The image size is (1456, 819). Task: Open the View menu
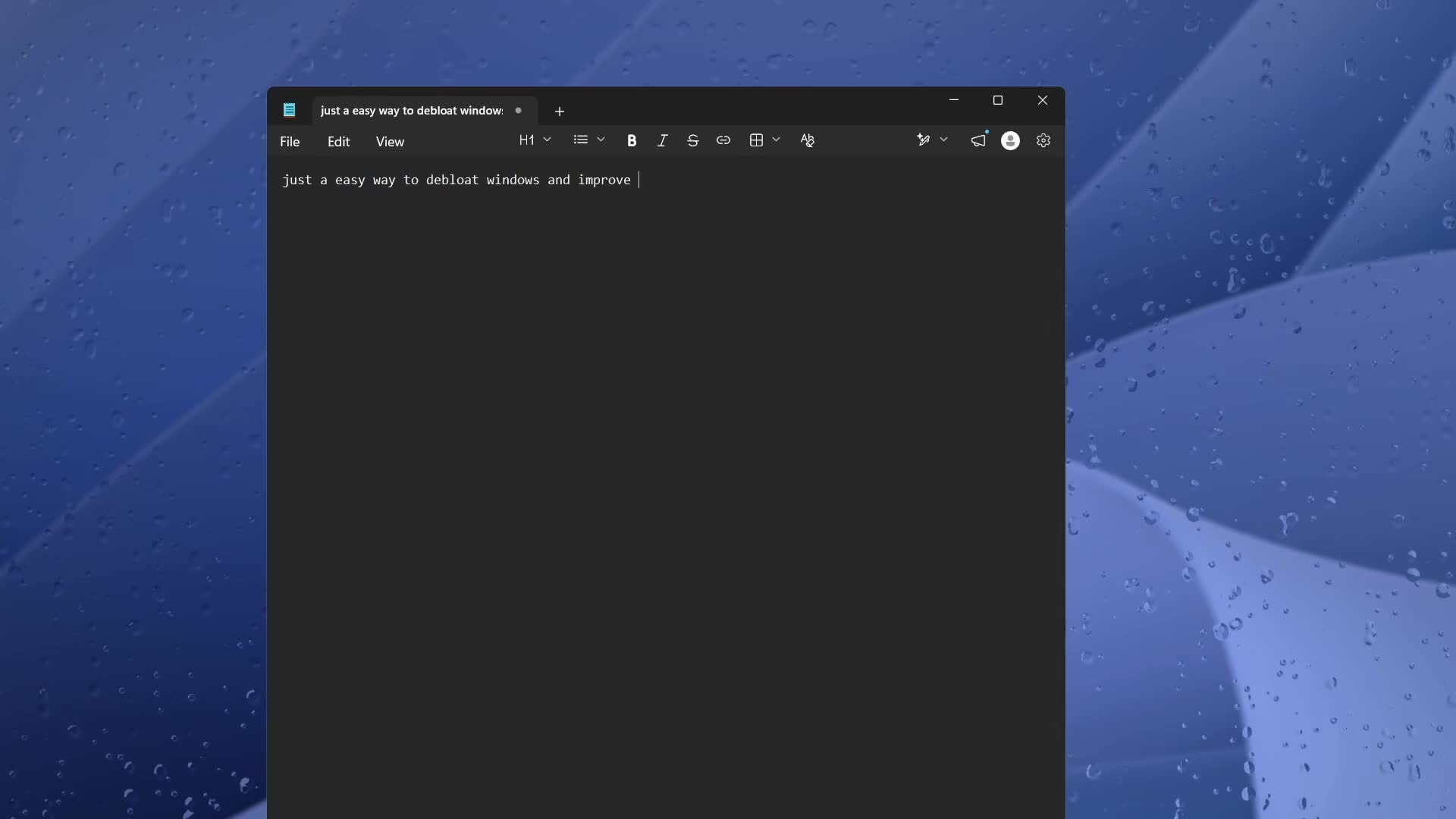390,142
